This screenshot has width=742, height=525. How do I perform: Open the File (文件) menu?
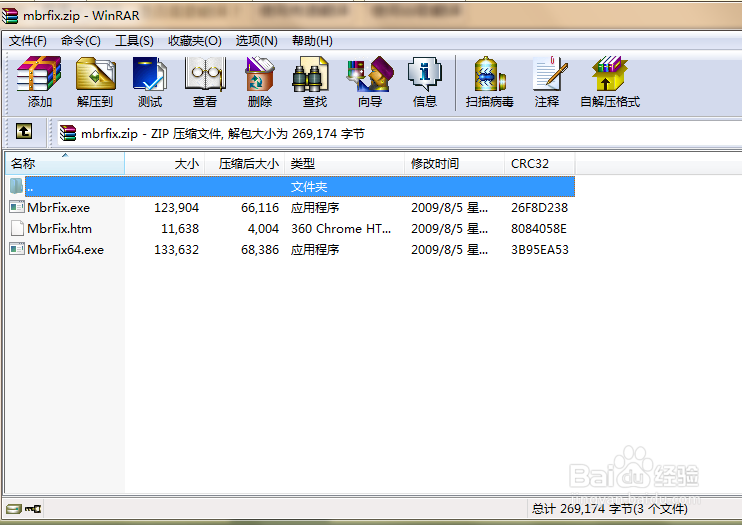click(x=28, y=41)
